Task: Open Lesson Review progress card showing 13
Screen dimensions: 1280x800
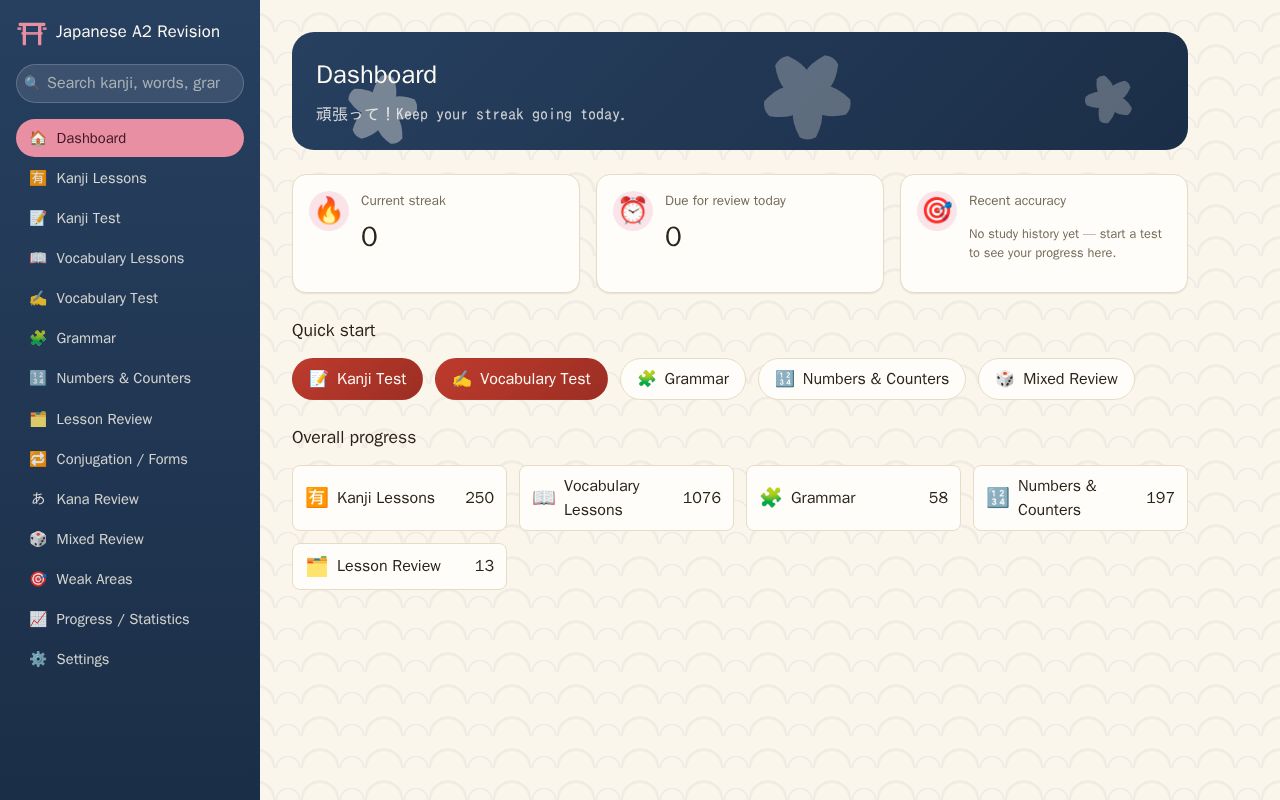Action: 399,566
